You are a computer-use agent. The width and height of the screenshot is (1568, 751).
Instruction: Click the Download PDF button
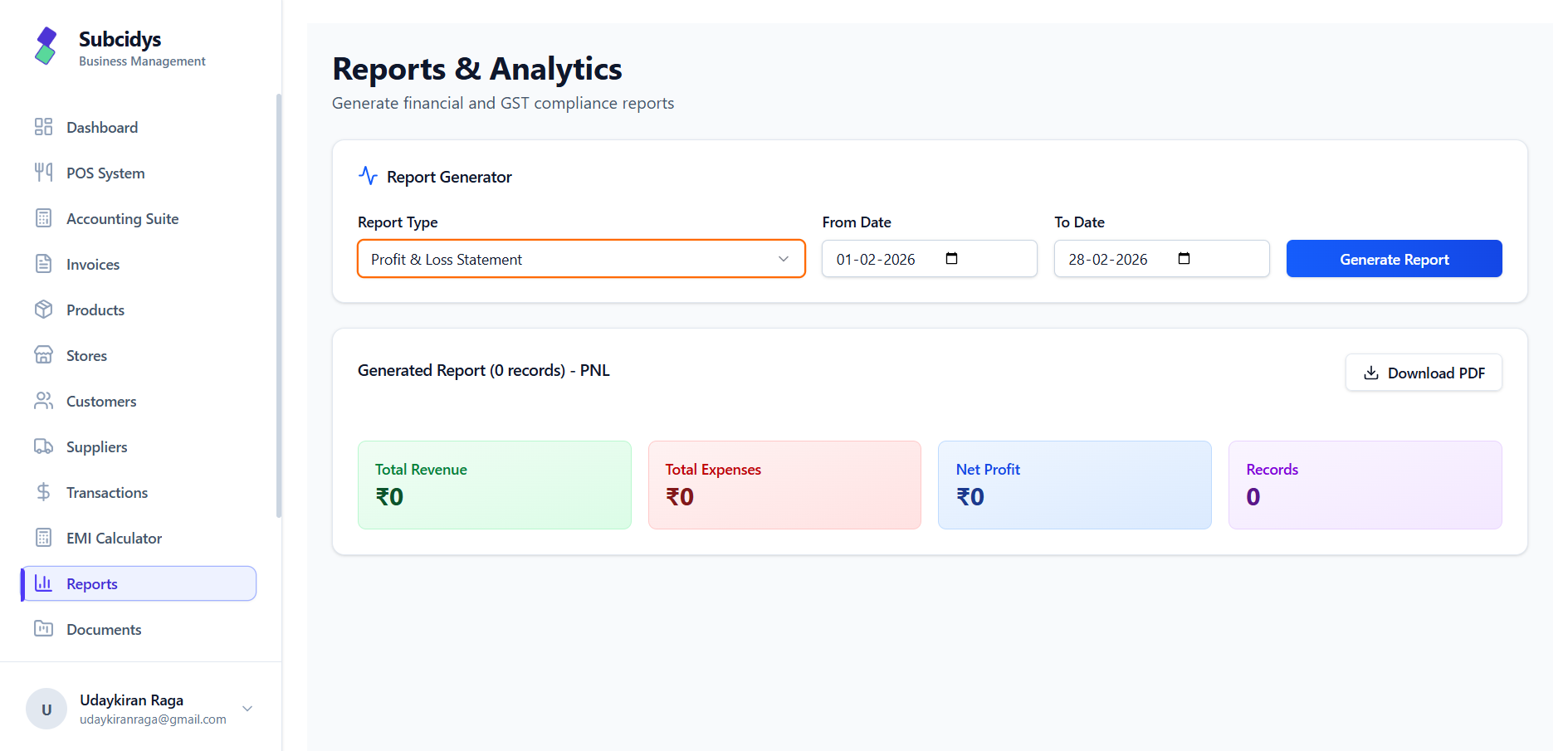pyautogui.click(x=1424, y=373)
